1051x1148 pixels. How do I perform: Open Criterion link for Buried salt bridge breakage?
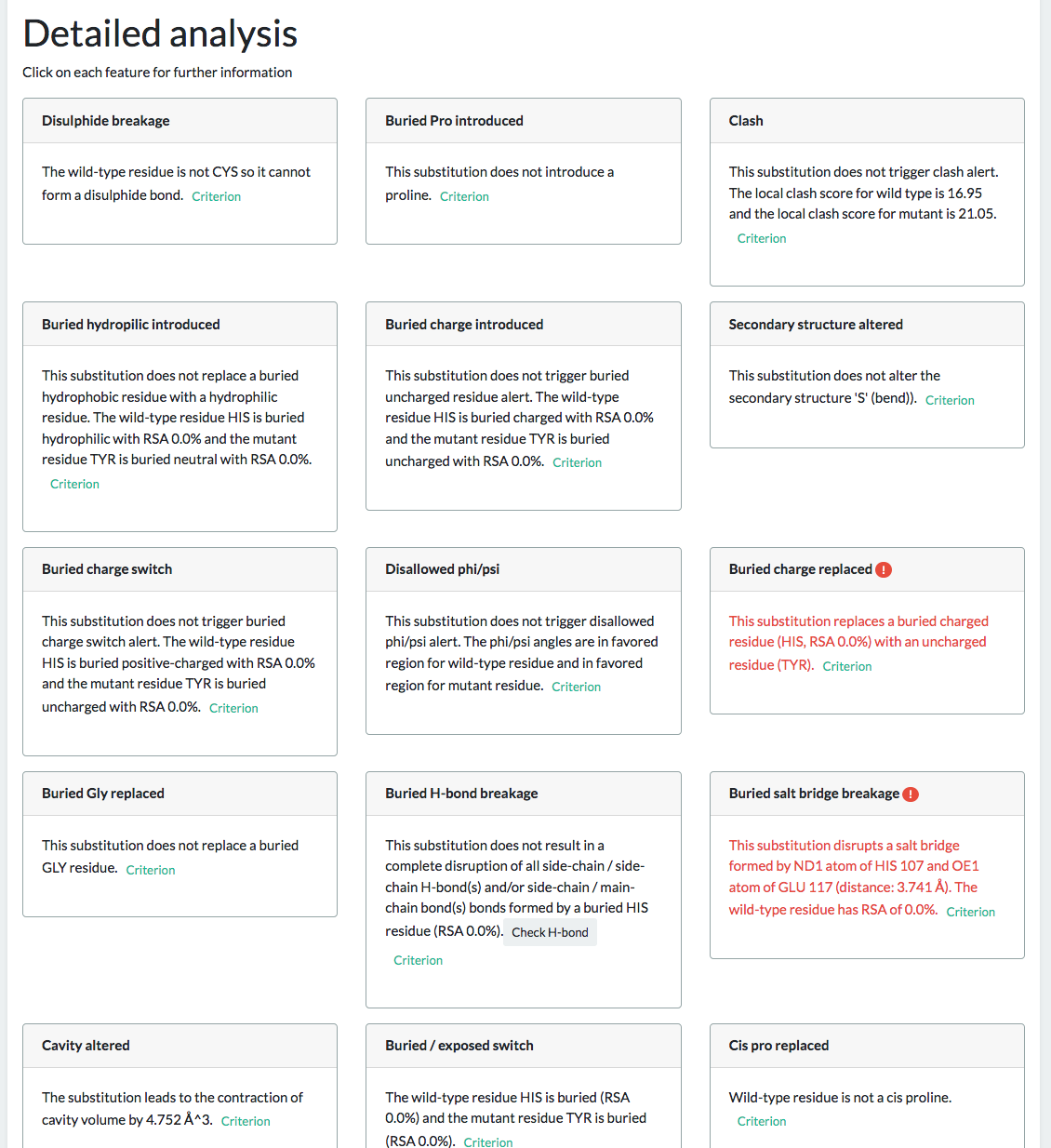click(x=970, y=912)
